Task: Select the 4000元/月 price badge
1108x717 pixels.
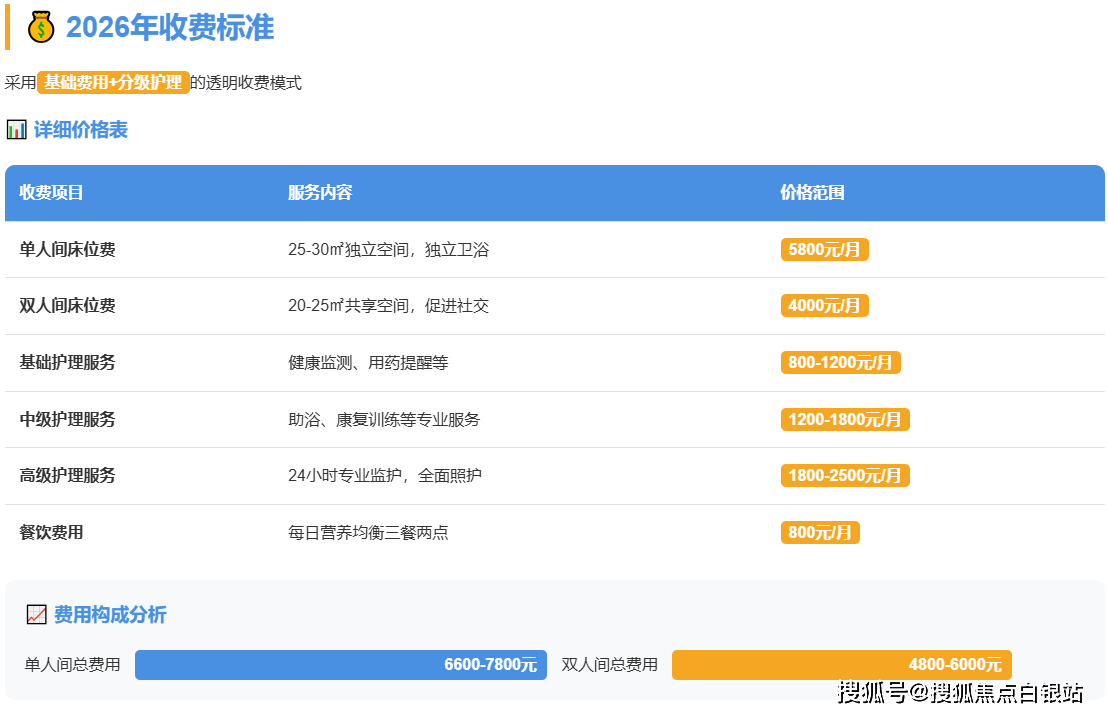Action: click(824, 306)
